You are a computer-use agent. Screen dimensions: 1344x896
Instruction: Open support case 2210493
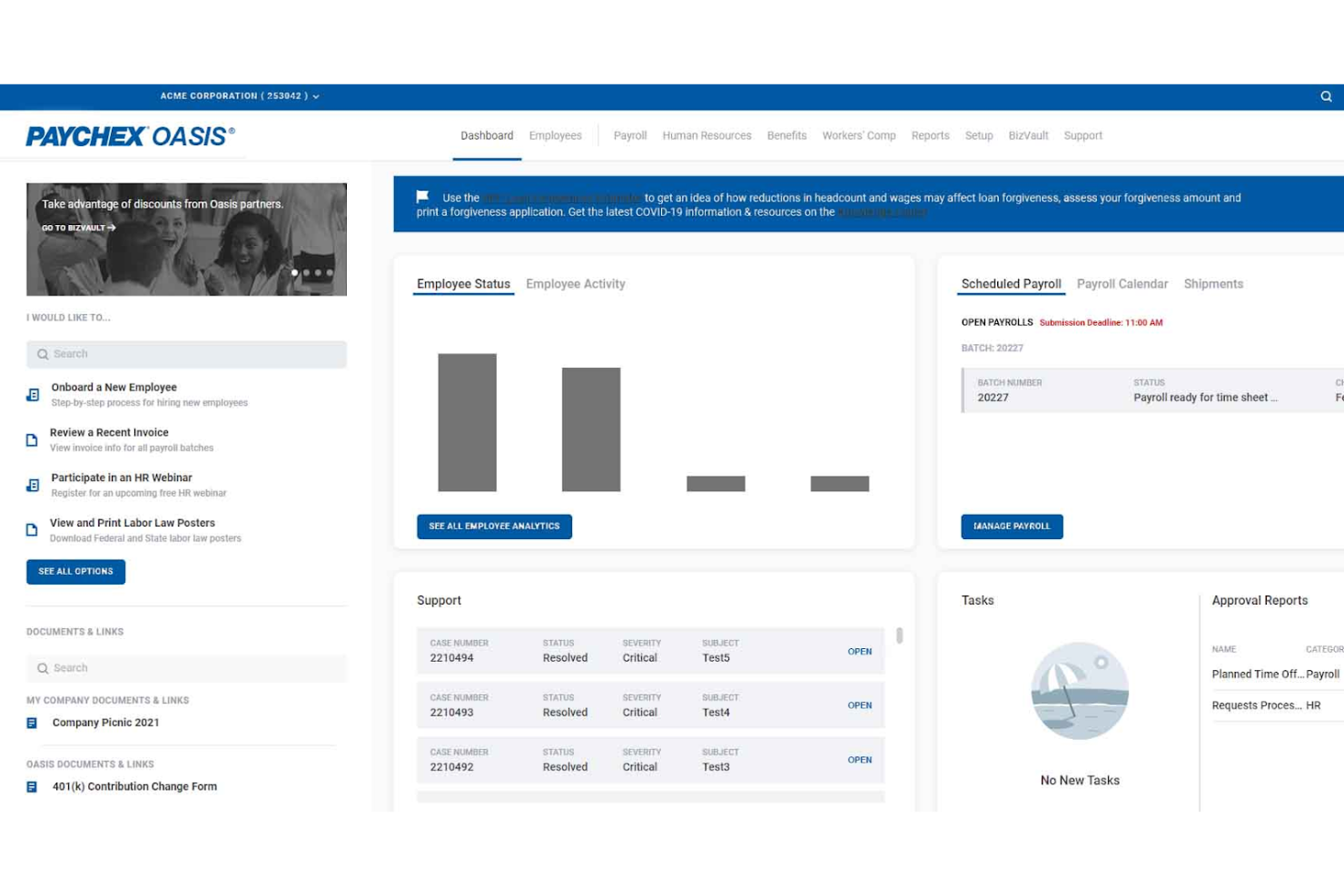point(859,705)
